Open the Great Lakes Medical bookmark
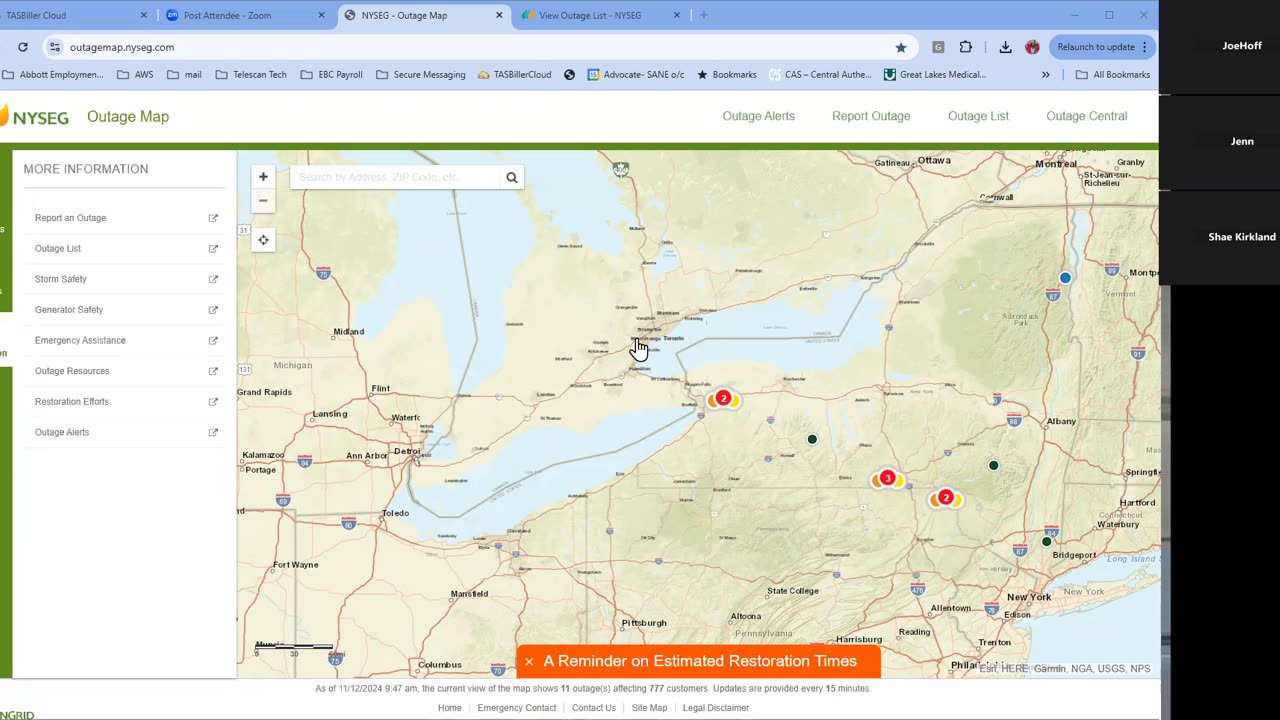Screen dimensions: 1280x720 (936, 75)
